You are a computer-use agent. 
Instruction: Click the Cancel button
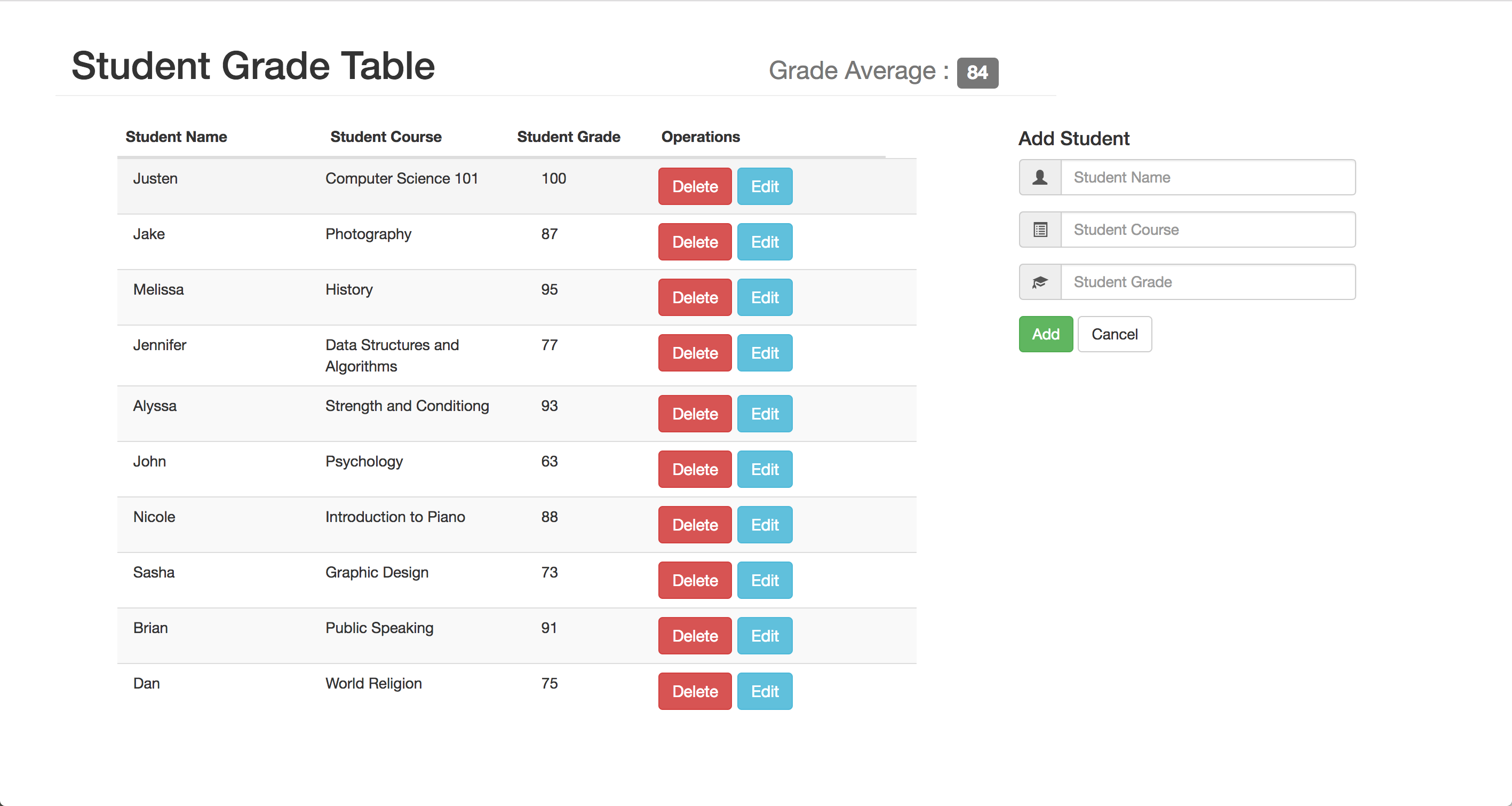pos(1114,334)
